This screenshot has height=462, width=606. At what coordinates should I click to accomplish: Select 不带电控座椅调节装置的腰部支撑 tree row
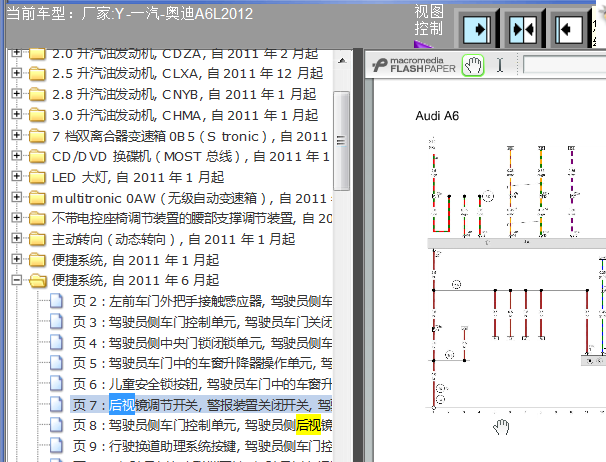(x=192, y=219)
